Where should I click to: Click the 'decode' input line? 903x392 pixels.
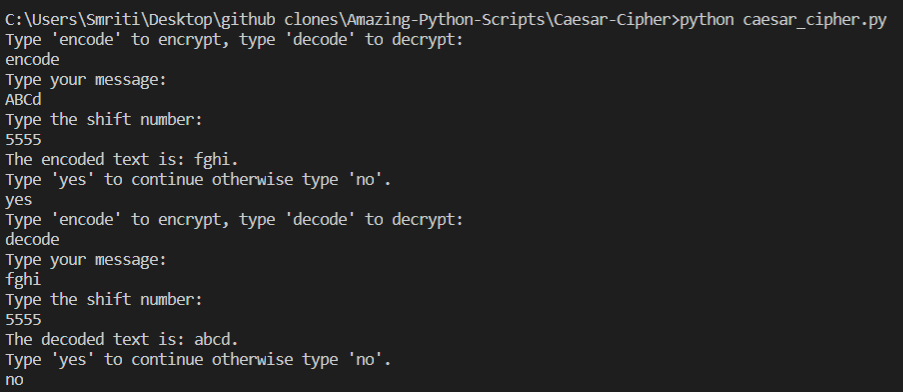[x=32, y=239]
